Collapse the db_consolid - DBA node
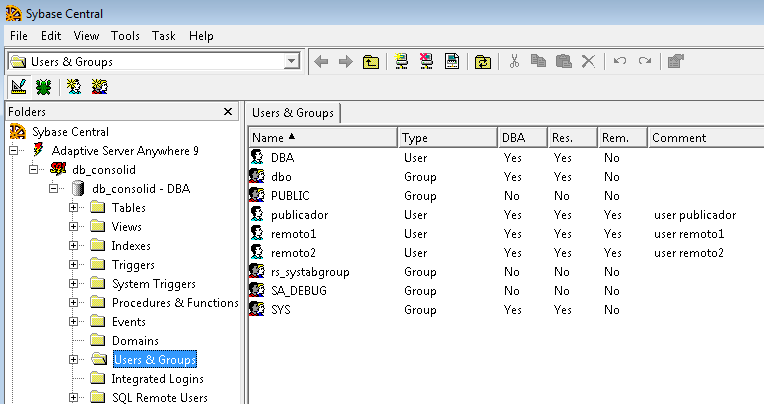764x404 pixels. [55, 189]
